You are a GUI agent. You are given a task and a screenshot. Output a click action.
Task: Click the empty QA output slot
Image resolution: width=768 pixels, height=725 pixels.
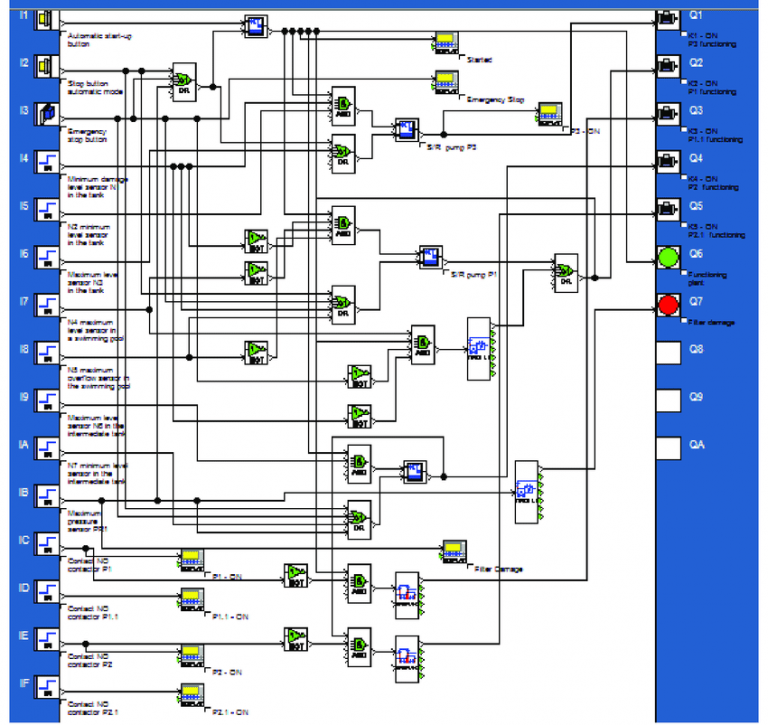pyautogui.click(x=668, y=446)
